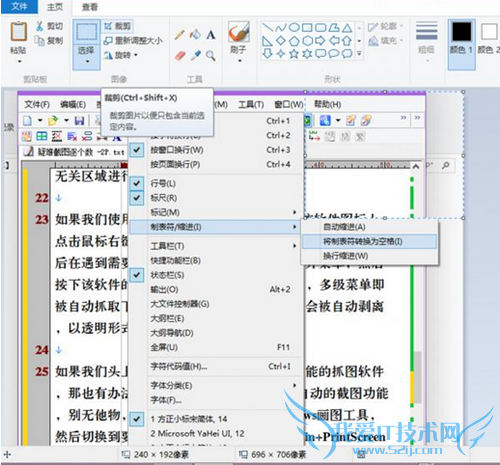This screenshot has width=500, height=465.
Task: Expand the 制表符/缩进(I) submenu entry
Action: [216, 227]
